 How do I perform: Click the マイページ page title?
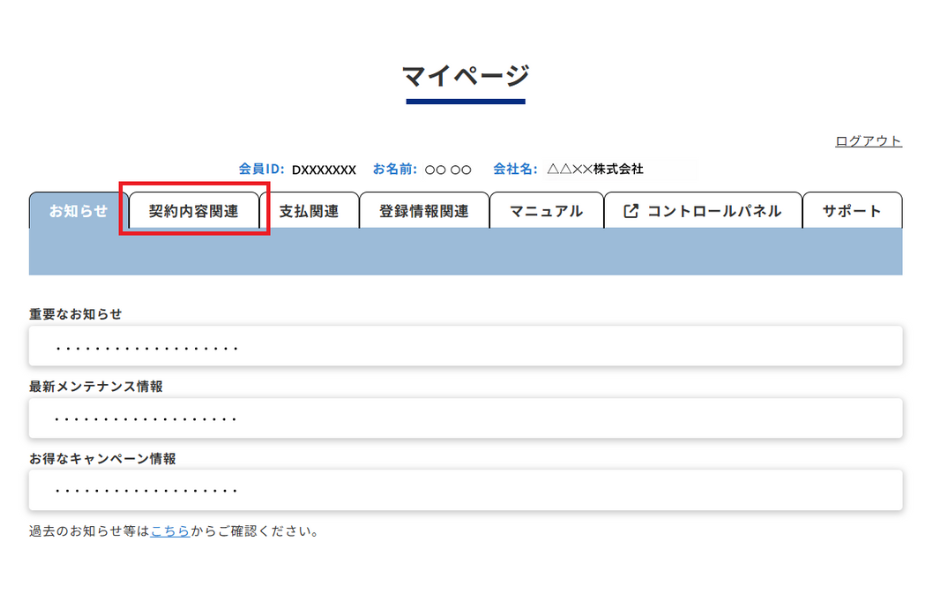(x=465, y=75)
